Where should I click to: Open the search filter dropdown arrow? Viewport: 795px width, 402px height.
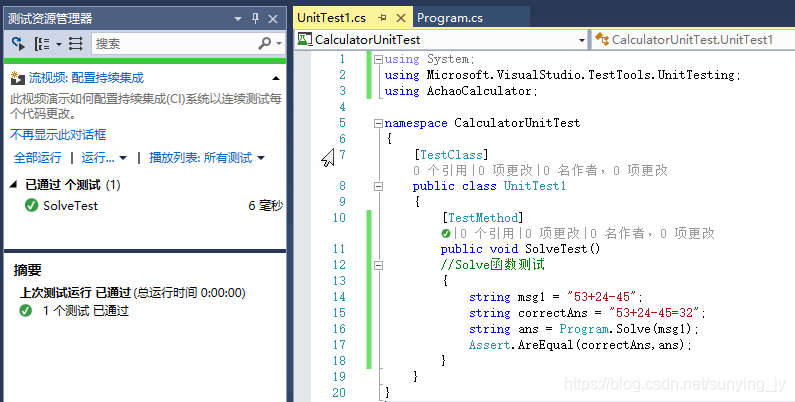tap(279, 44)
